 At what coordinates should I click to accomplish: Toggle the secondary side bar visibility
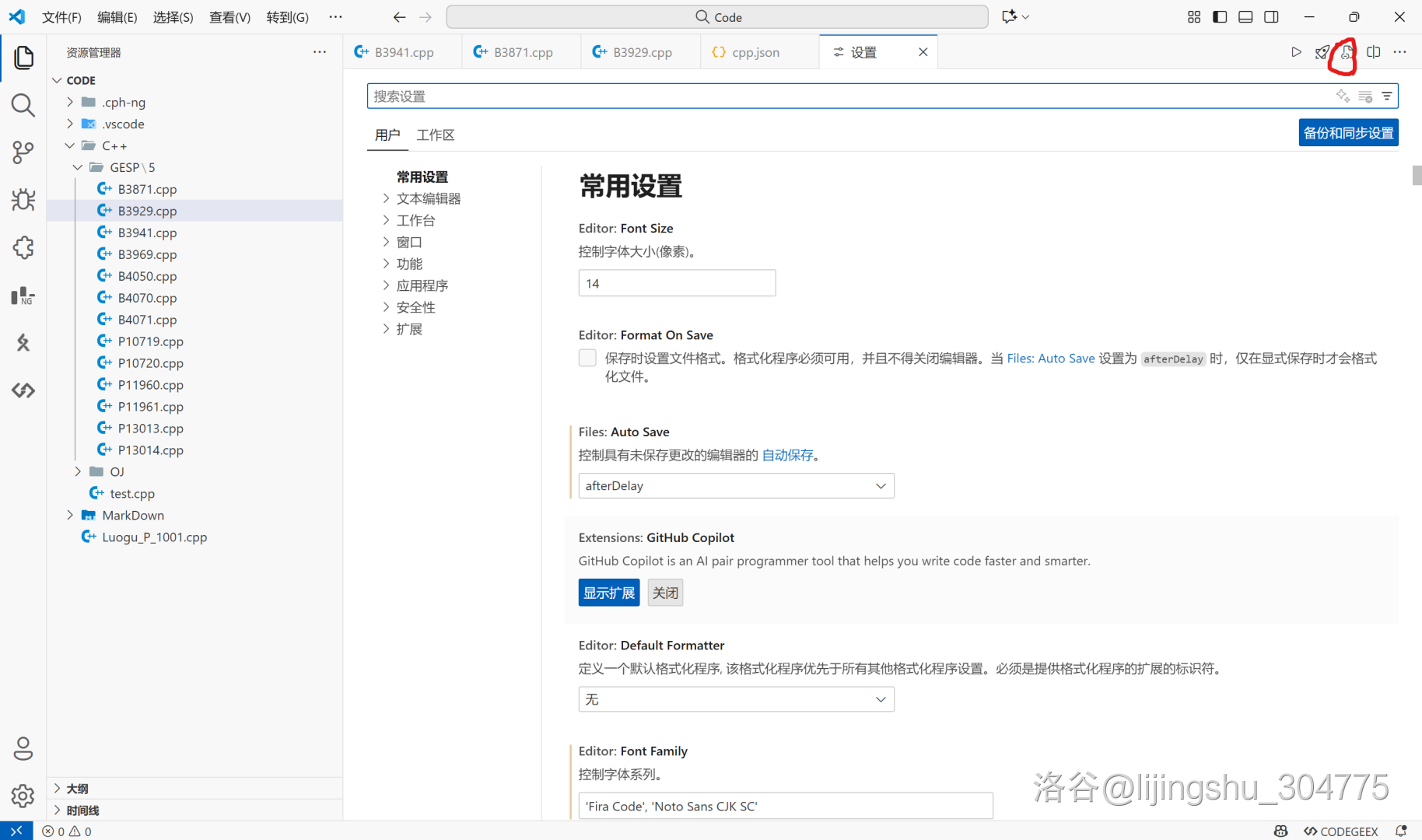(1271, 17)
